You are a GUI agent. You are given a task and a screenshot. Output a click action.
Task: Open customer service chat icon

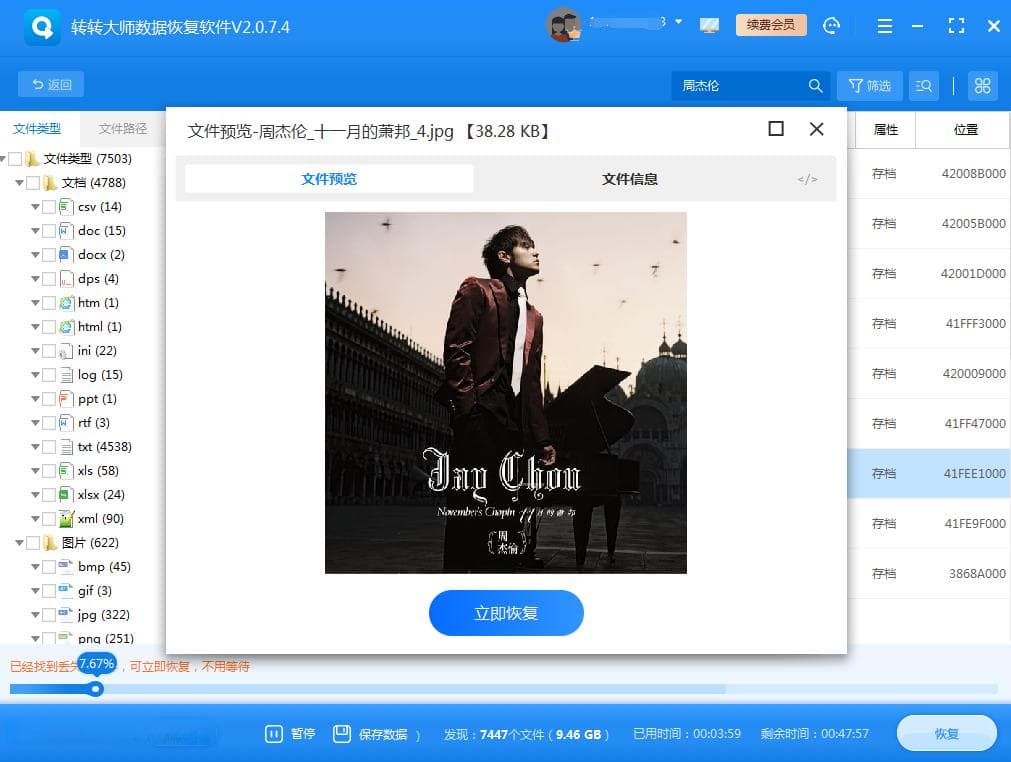pos(832,25)
